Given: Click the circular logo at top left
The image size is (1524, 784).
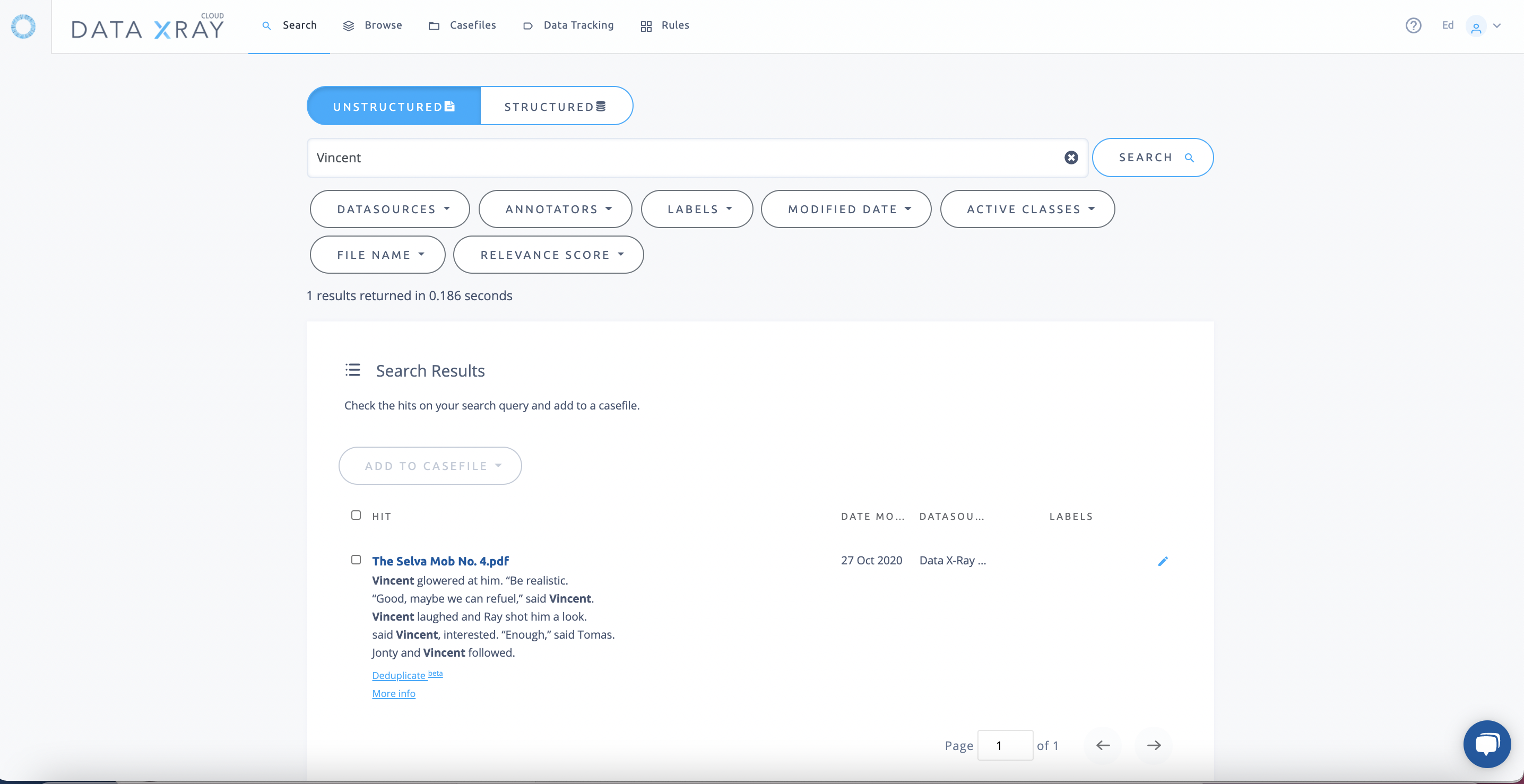Looking at the screenshot, I should tap(24, 26).
